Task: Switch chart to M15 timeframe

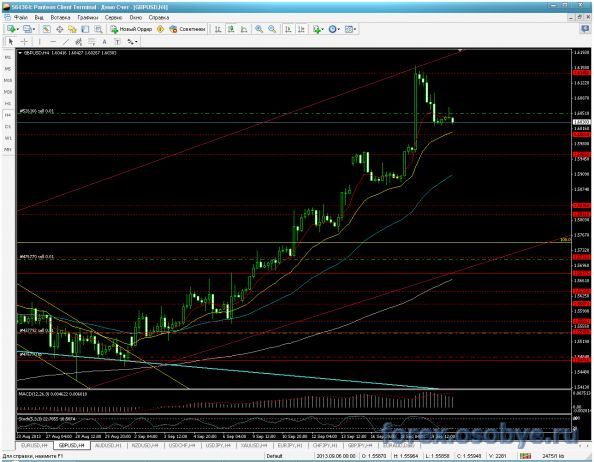Action: click(8, 80)
